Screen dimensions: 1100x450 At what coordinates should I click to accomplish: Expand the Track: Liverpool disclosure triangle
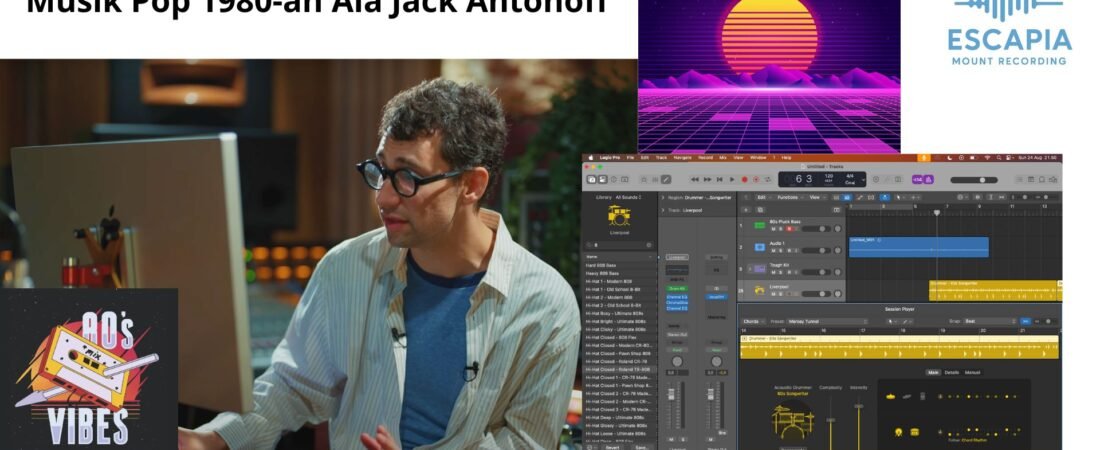click(x=663, y=210)
